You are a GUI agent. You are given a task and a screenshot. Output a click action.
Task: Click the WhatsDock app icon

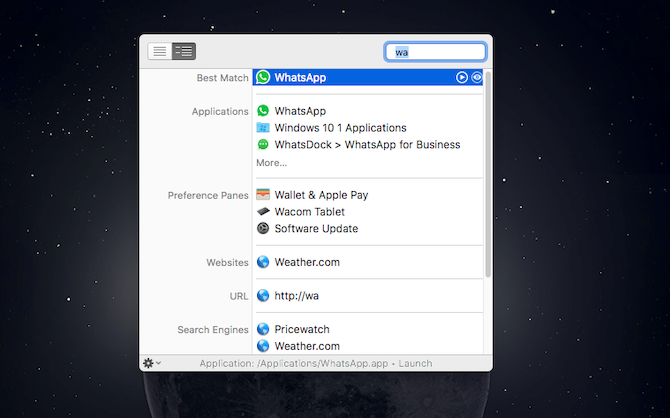(263, 144)
